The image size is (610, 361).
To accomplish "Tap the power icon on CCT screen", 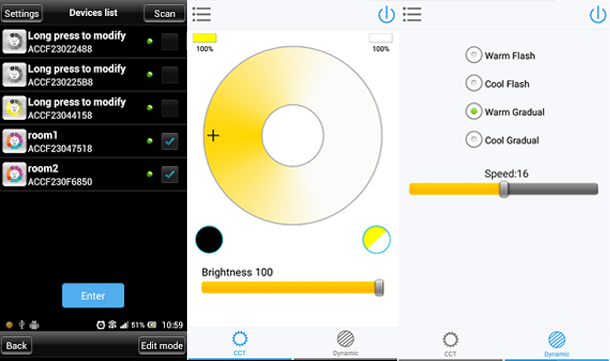I will [386, 15].
